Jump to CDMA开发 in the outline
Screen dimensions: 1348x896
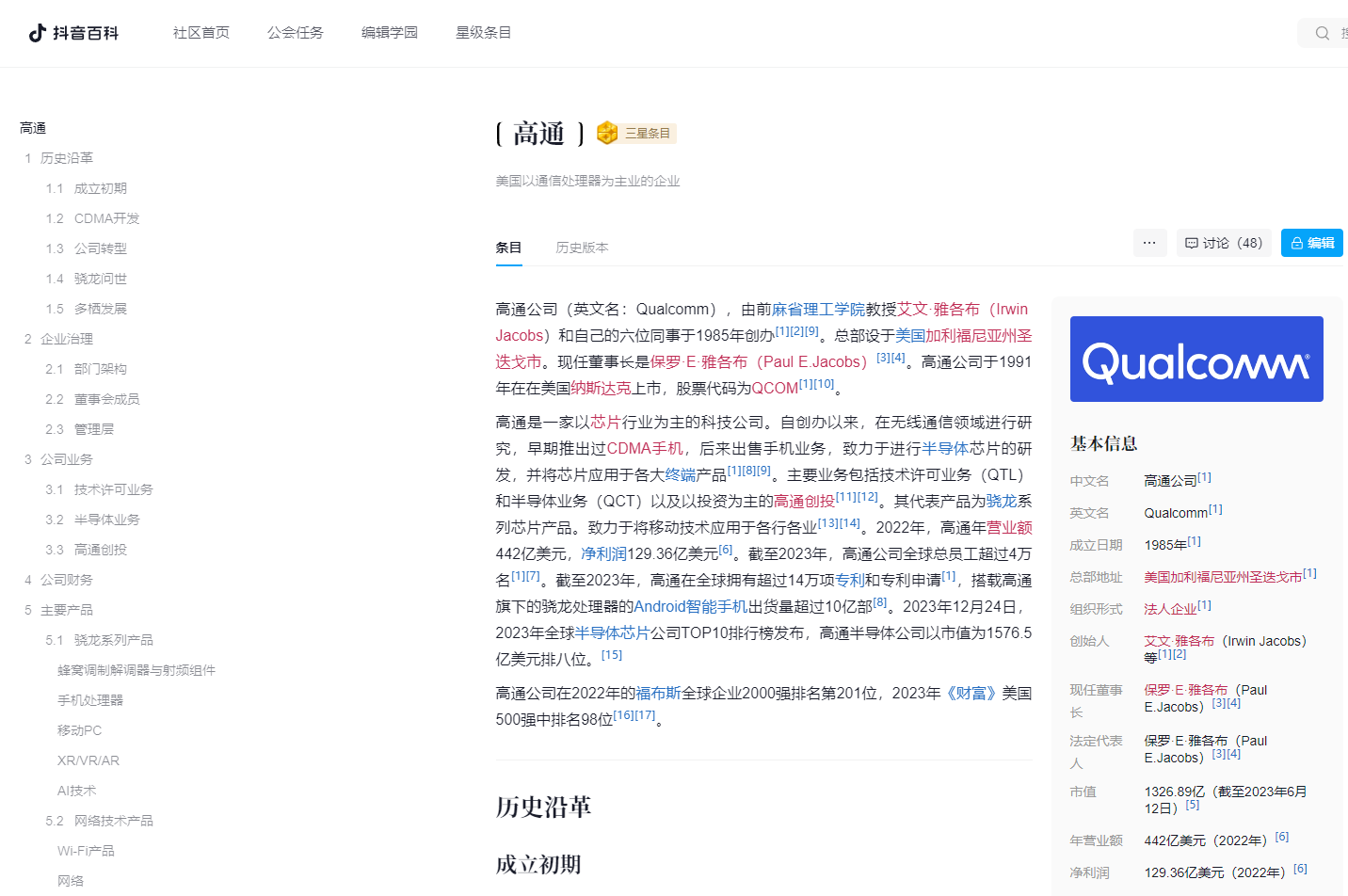click(107, 218)
